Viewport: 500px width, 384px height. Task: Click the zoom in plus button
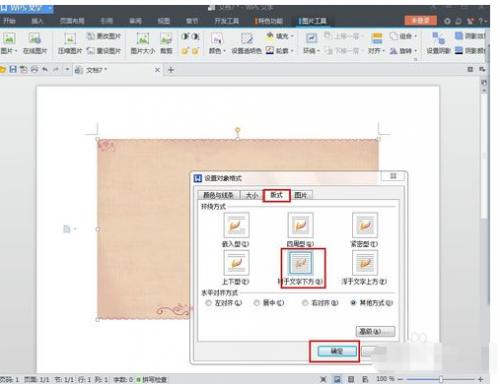pos(480,379)
